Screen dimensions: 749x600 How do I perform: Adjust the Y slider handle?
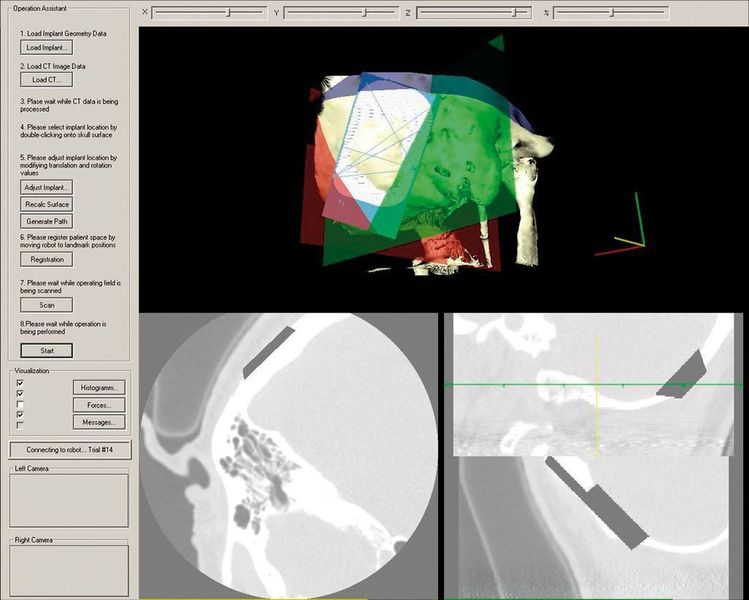[x=364, y=13]
